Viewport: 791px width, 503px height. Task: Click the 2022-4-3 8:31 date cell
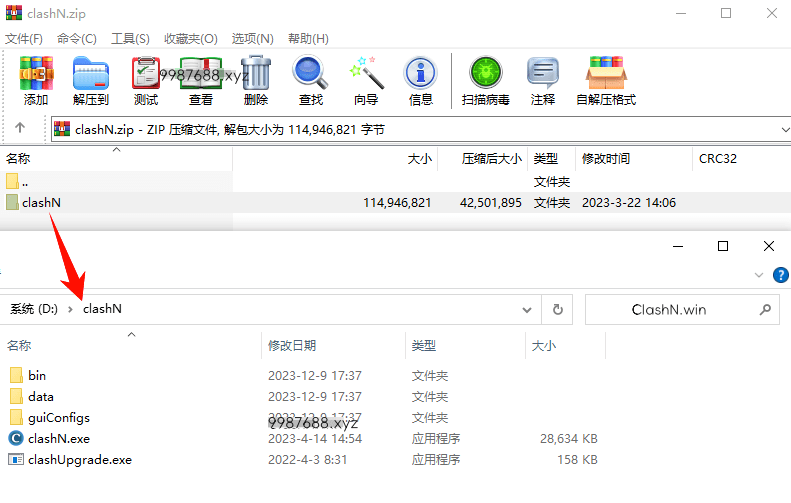click(308, 460)
